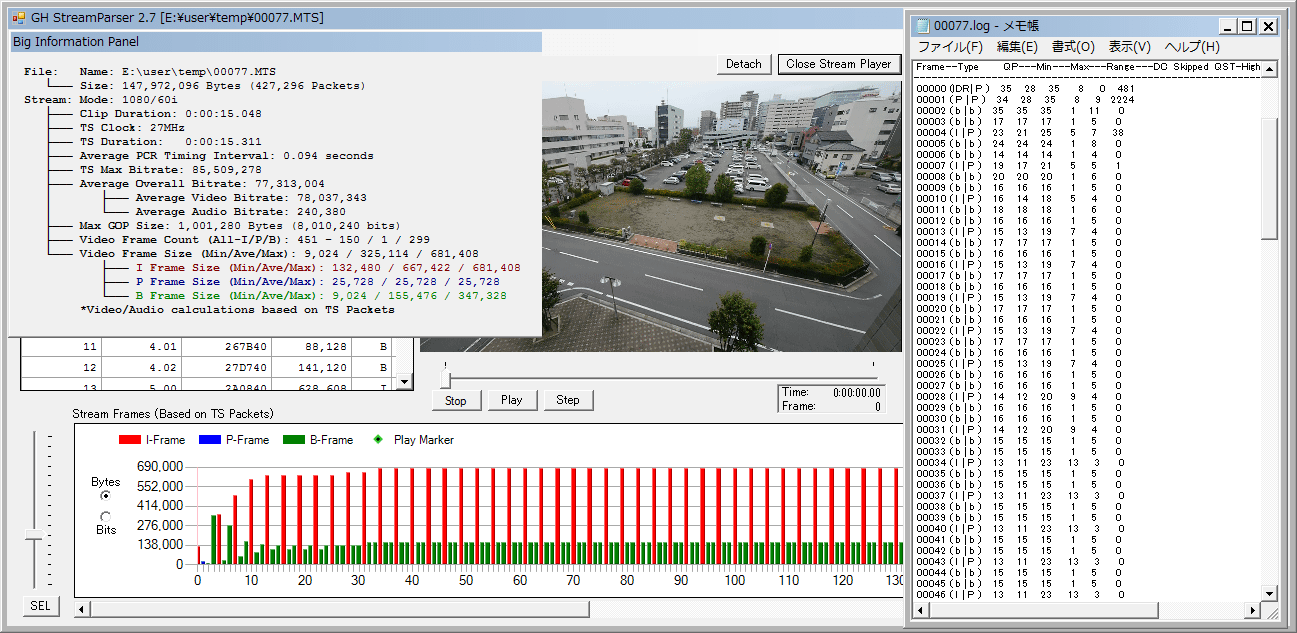1297x633 pixels.
Task: Click the Notepad vertical scrollbar up arrow
Action: tap(1269, 69)
